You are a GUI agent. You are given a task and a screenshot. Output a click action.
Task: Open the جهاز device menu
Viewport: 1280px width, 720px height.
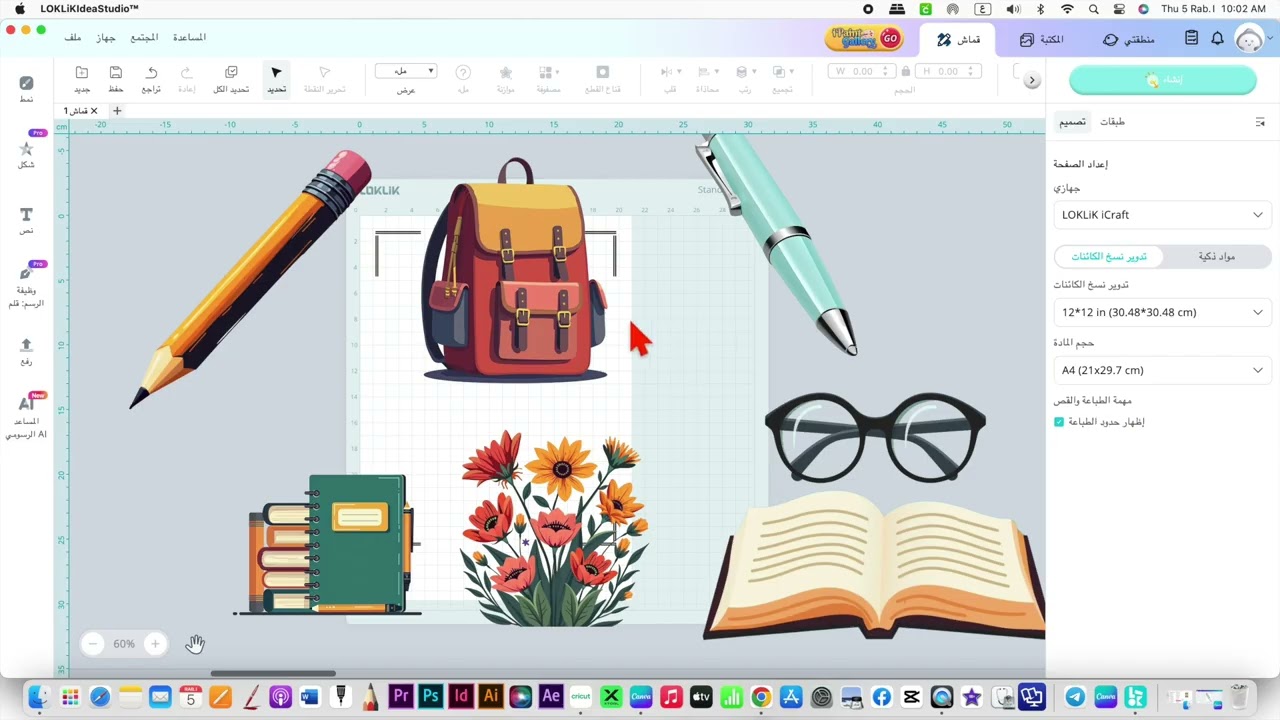point(106,37)
